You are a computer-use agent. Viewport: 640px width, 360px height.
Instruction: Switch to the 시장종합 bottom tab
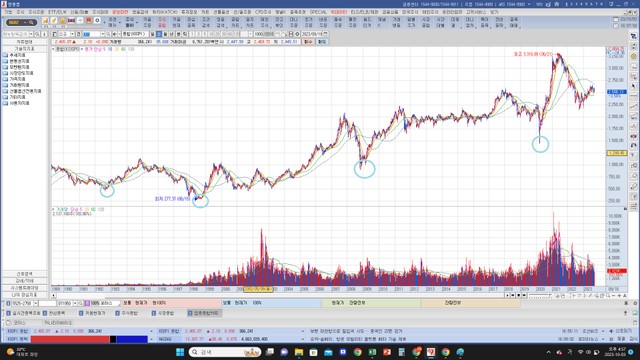[162, 313]
